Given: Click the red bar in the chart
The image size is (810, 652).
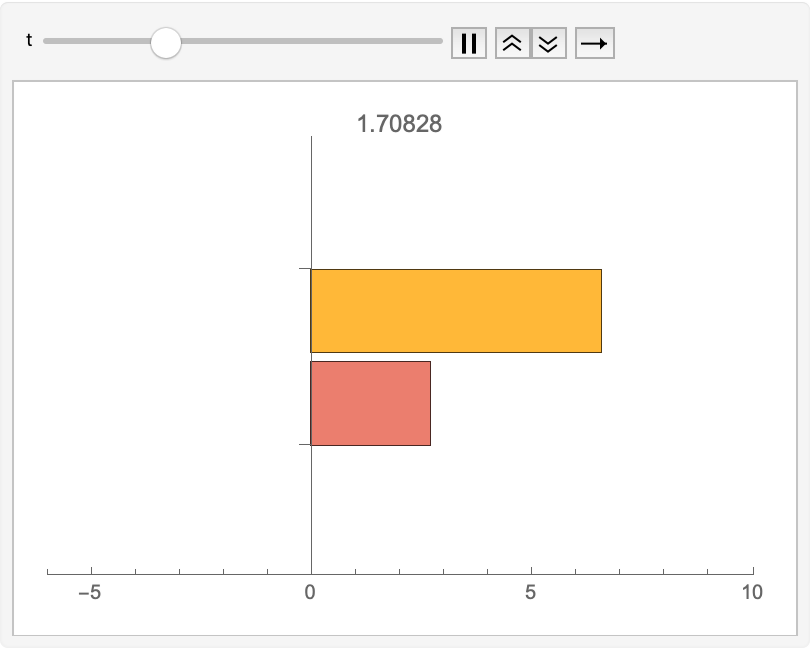Looking at the screenshot, I should [x=370, y=402].
